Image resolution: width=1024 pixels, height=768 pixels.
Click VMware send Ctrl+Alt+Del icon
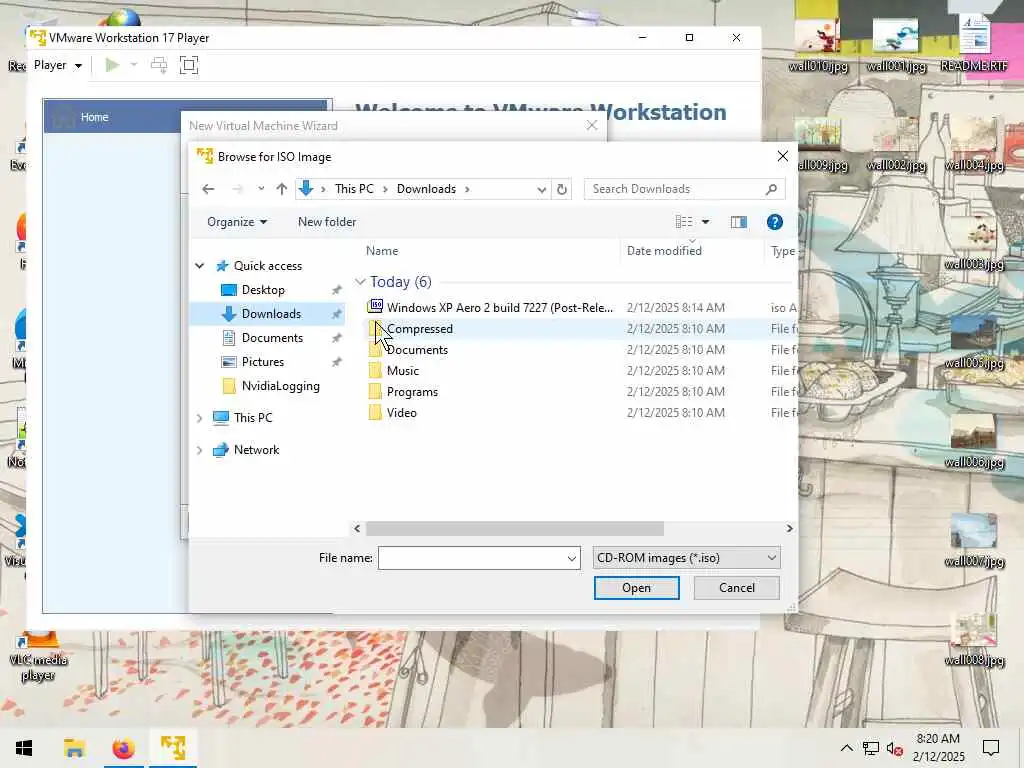tap(159, 65)
